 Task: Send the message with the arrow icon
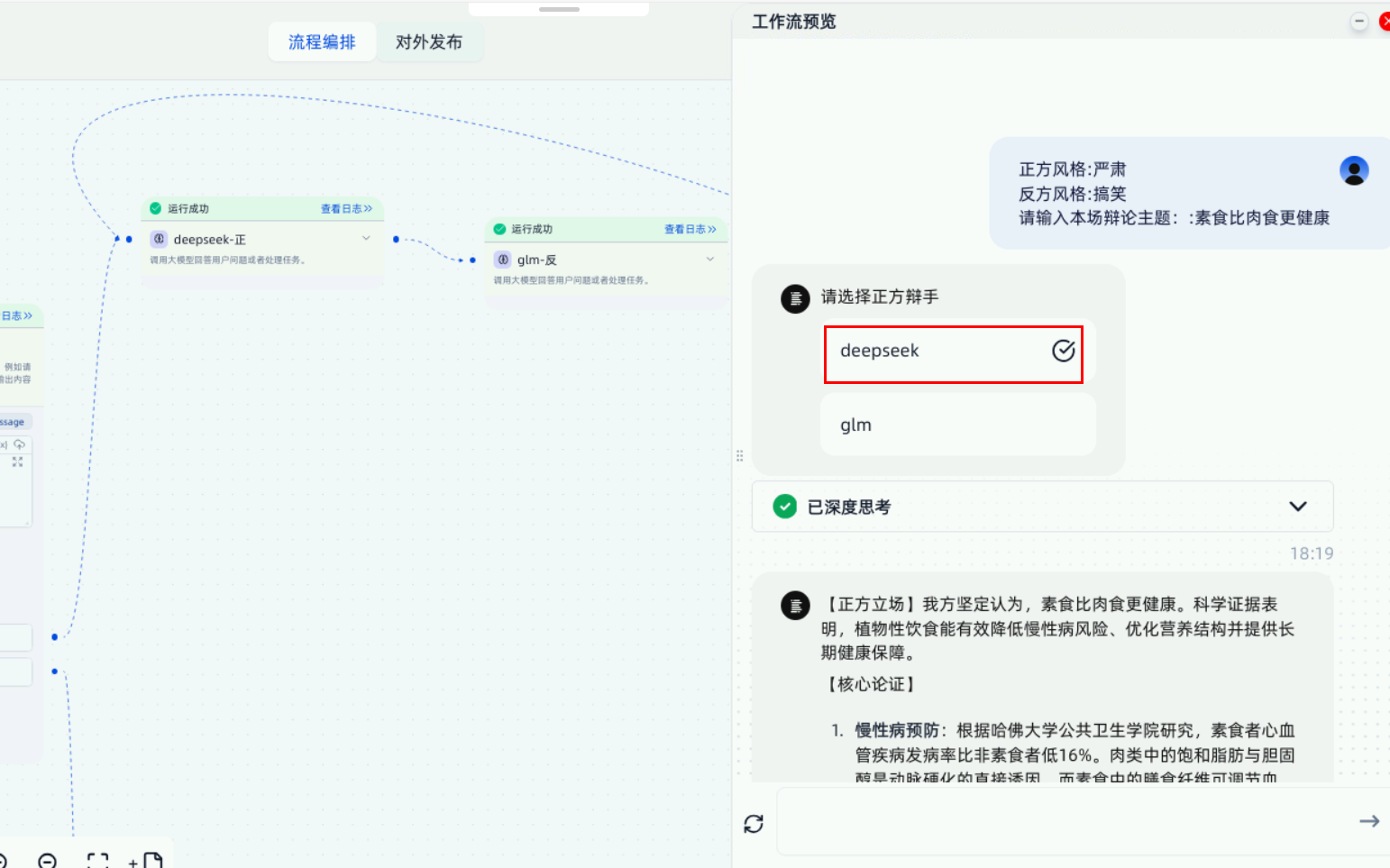pos(1369,821)
